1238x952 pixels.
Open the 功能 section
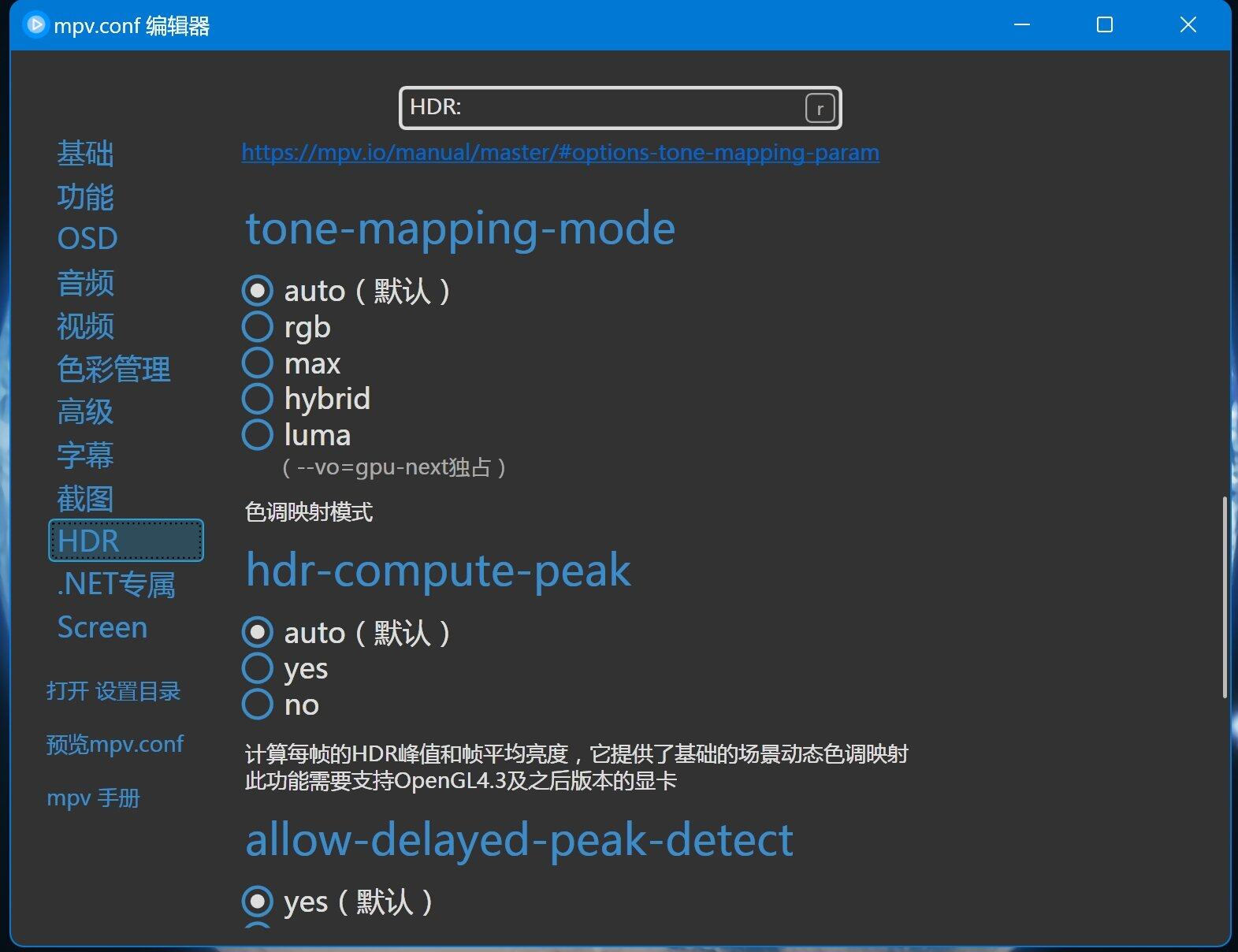click(x=85, y=196)
